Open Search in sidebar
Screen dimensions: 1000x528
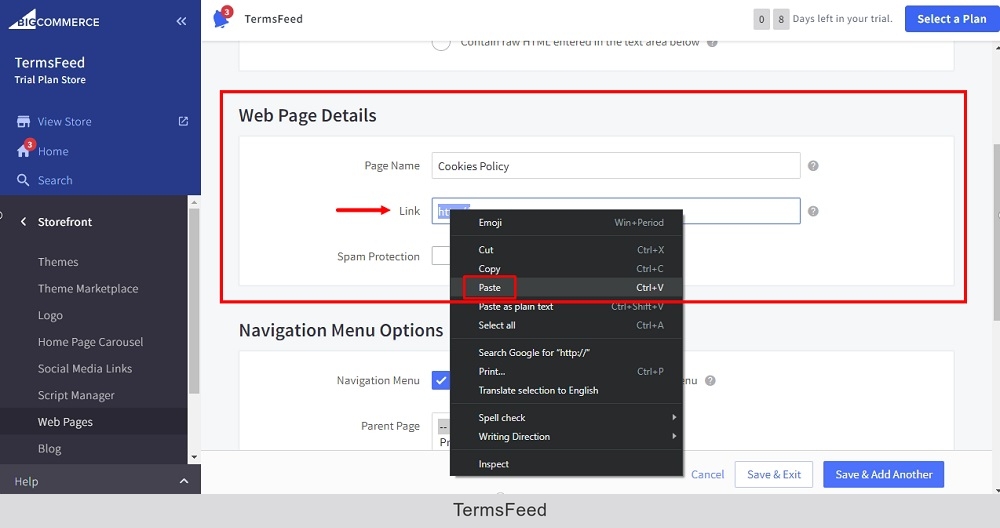(x=55, y=180)
